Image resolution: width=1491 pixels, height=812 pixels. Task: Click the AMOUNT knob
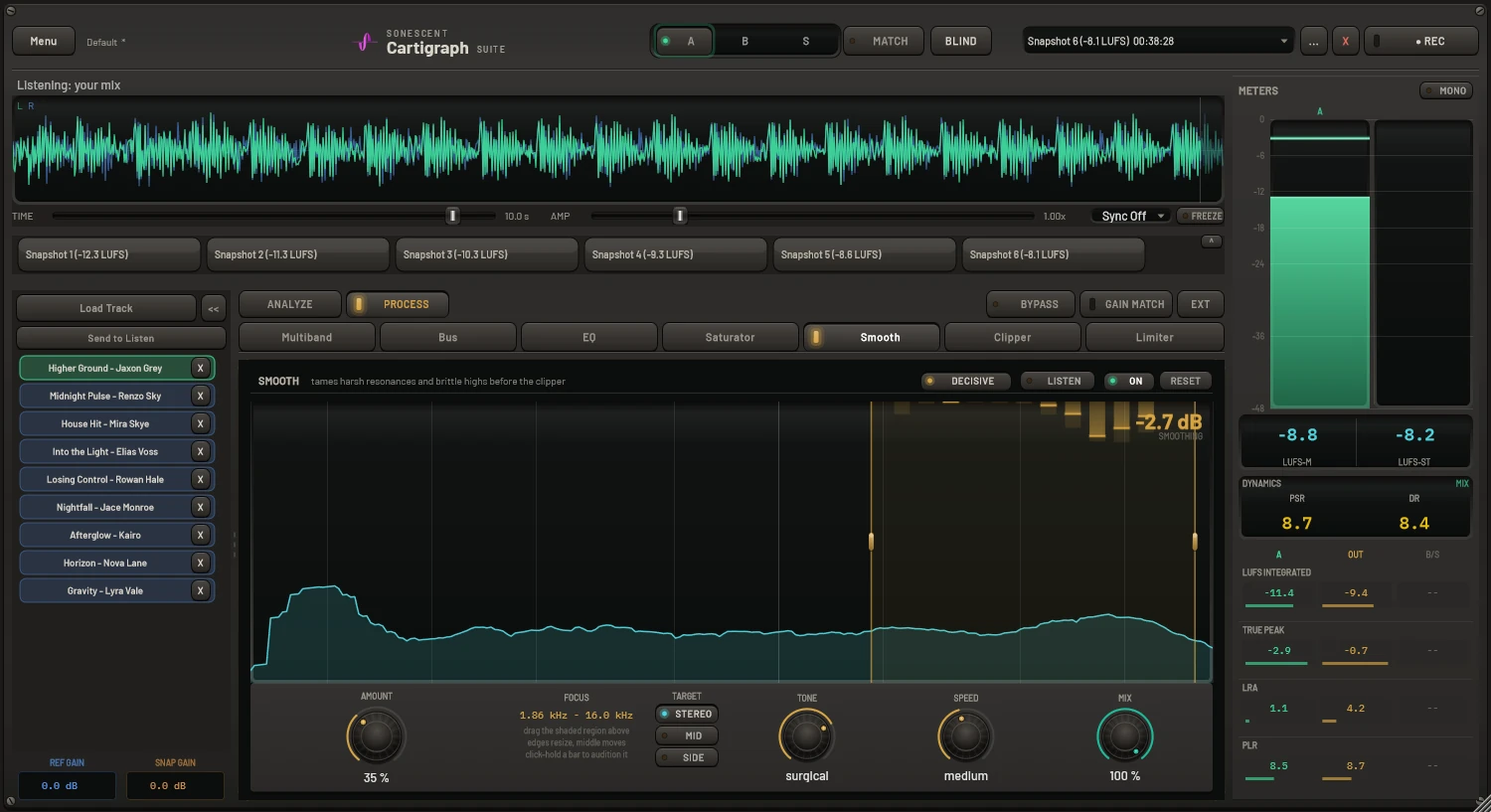[x=376, y=736]
